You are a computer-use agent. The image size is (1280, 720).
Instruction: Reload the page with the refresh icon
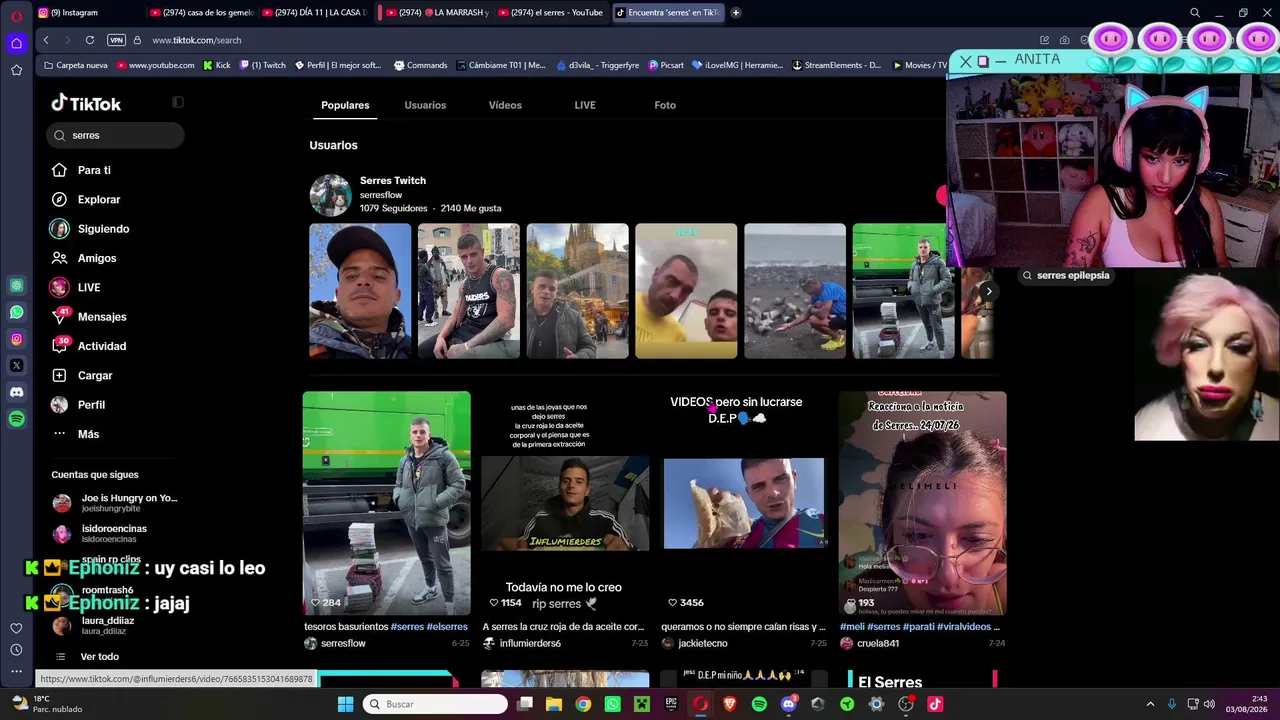coord(90,40)
